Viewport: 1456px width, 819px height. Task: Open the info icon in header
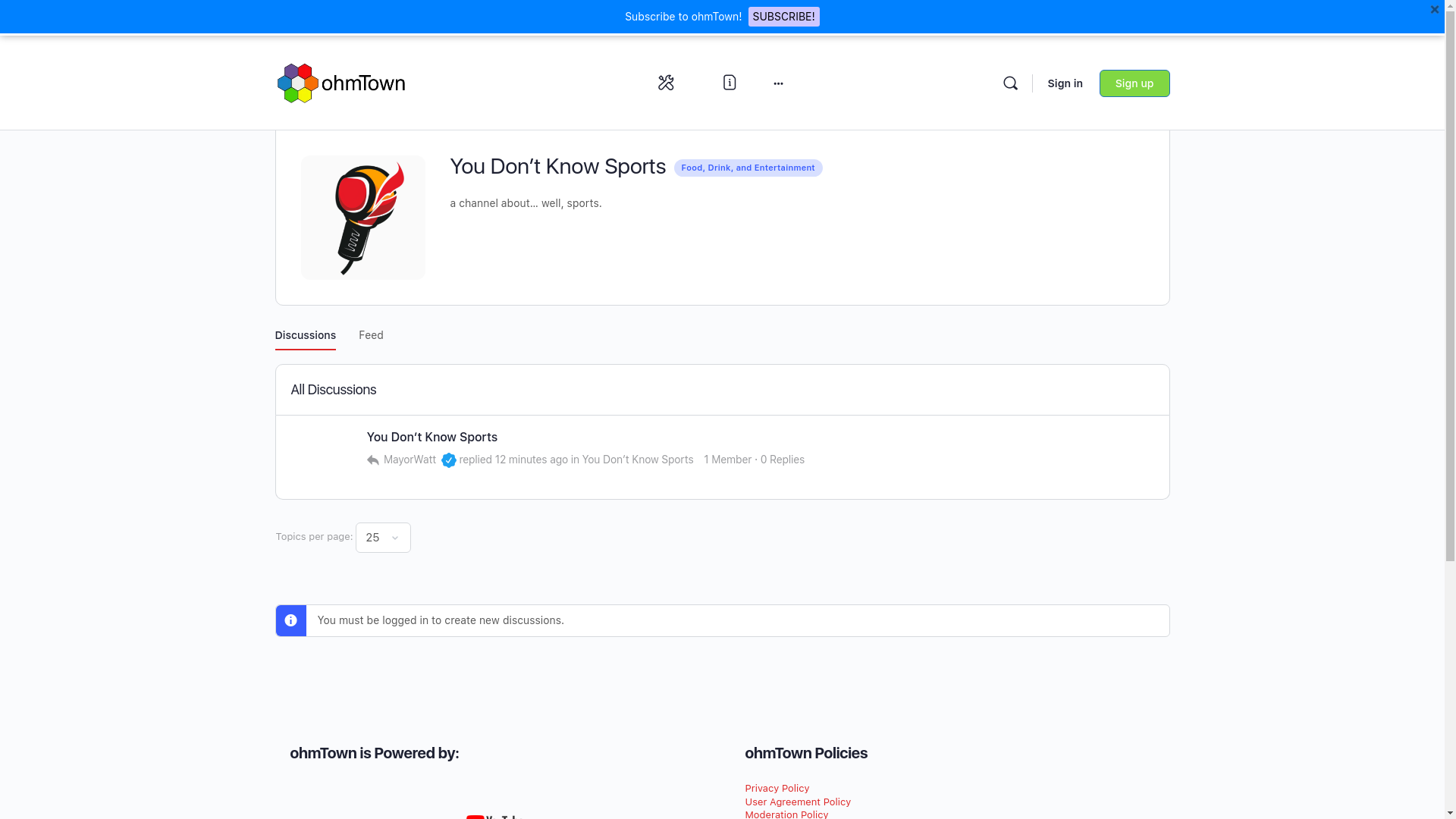click(x=730, y=83)
